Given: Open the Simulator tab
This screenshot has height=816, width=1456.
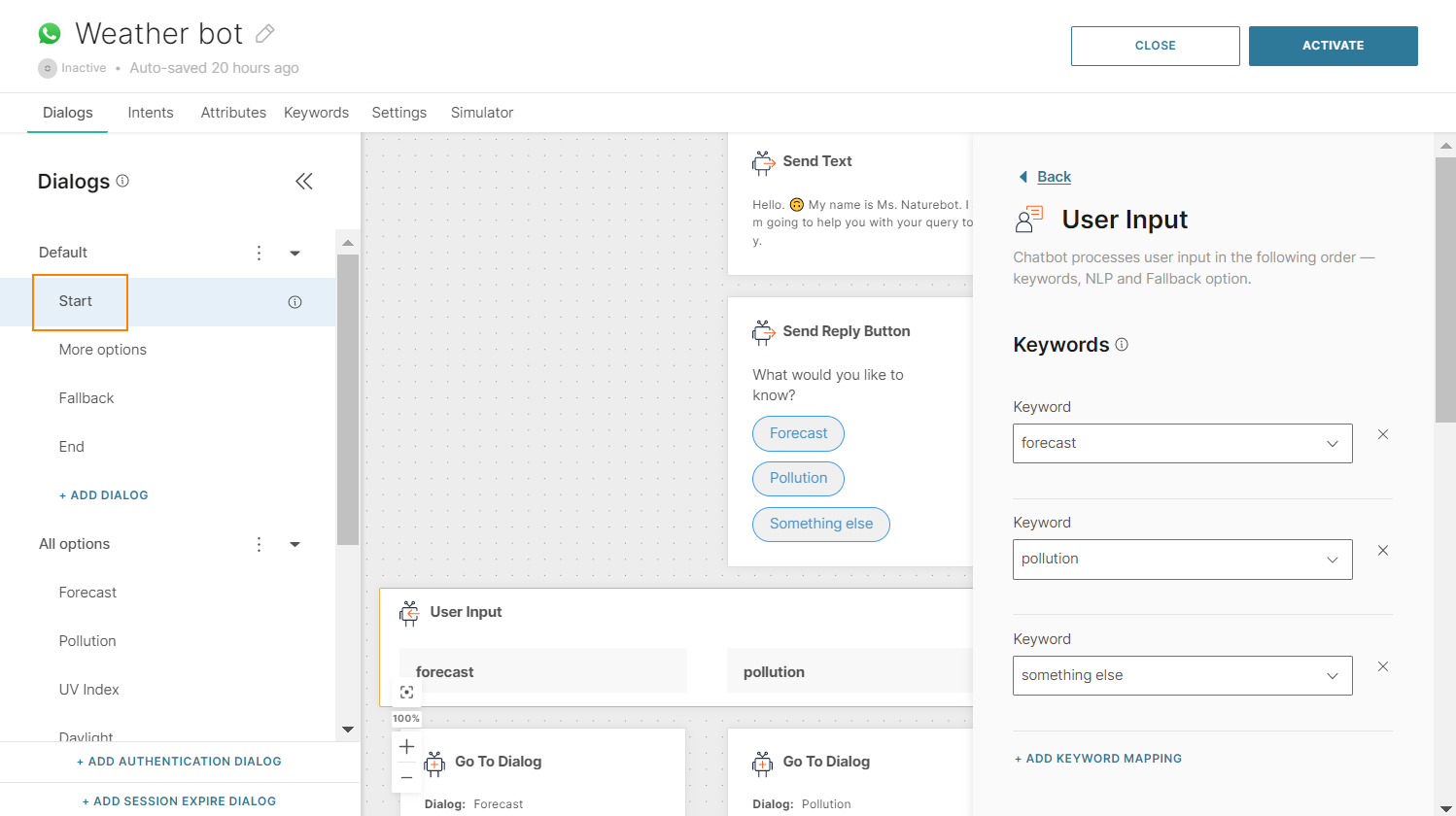Looking at the screenshot, I should point(481,113).
